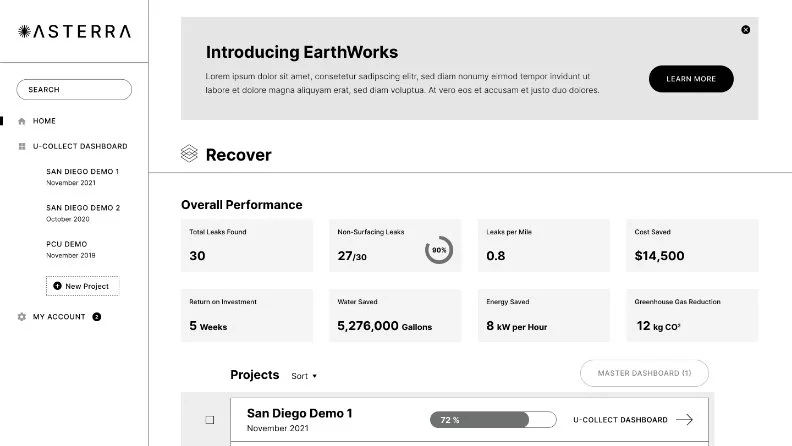The height and width of the screenshot is (446, 792).
Task: Click the My Account gear icon
Action: 22,317
